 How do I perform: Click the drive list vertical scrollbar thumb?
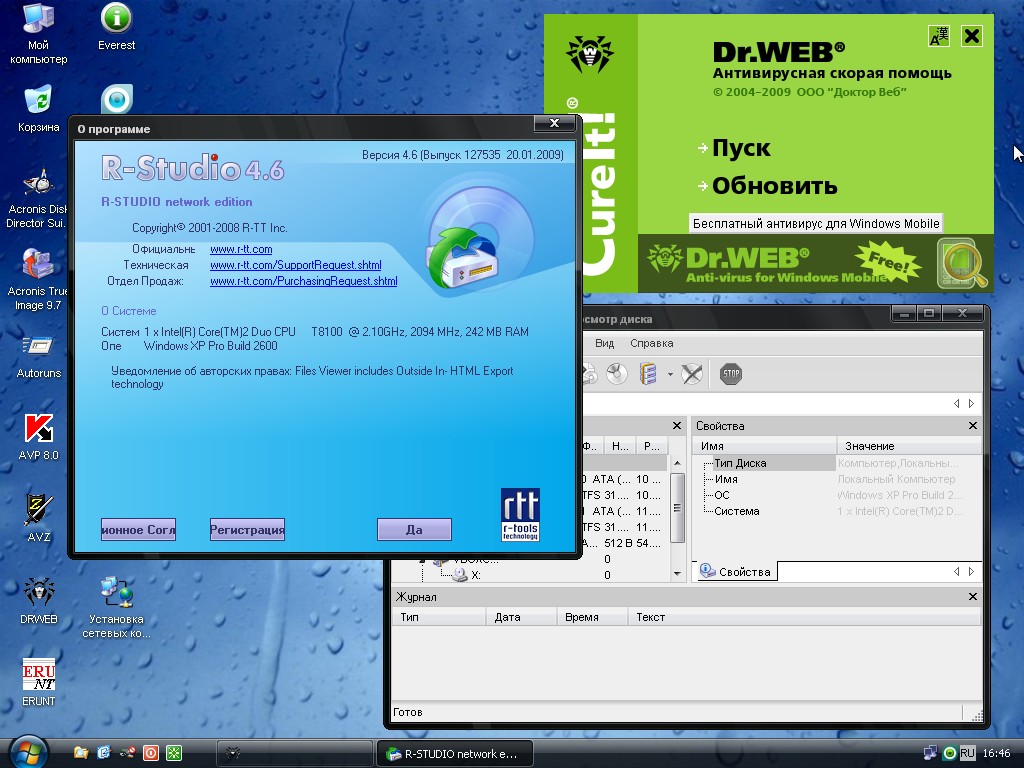coord(677,507)
